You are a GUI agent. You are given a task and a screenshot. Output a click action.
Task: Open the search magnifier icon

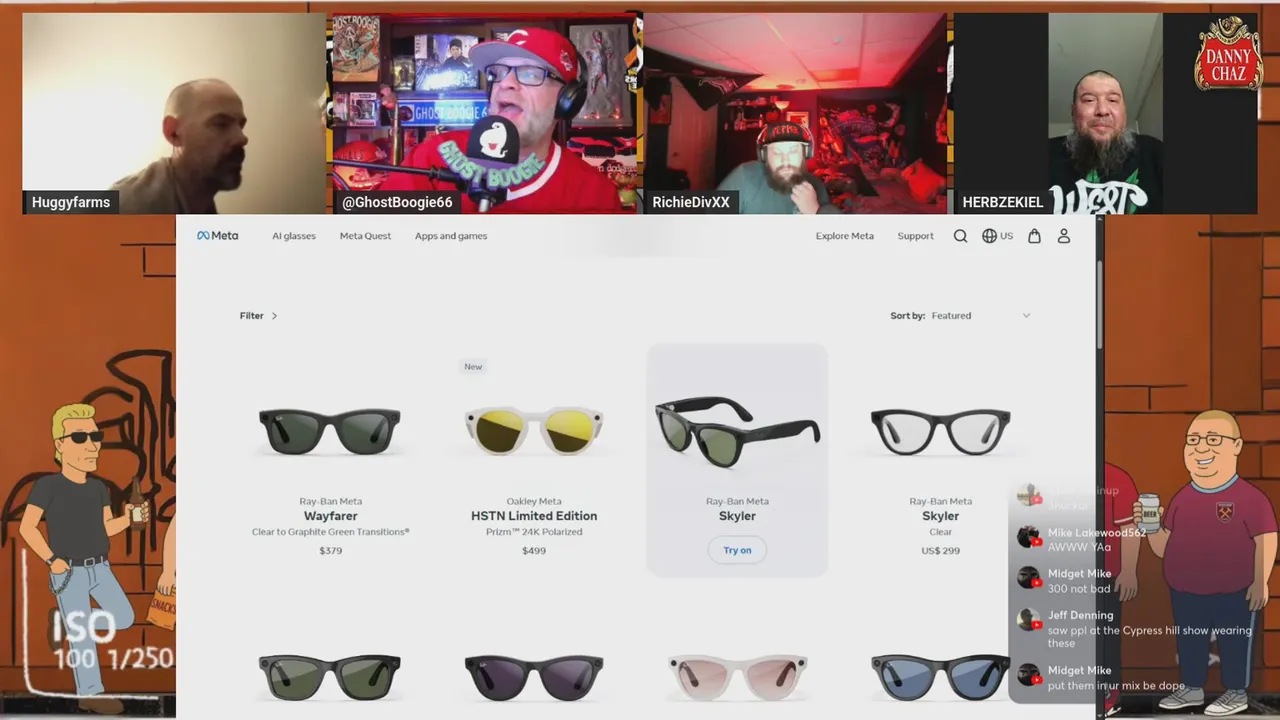(960, 236)
